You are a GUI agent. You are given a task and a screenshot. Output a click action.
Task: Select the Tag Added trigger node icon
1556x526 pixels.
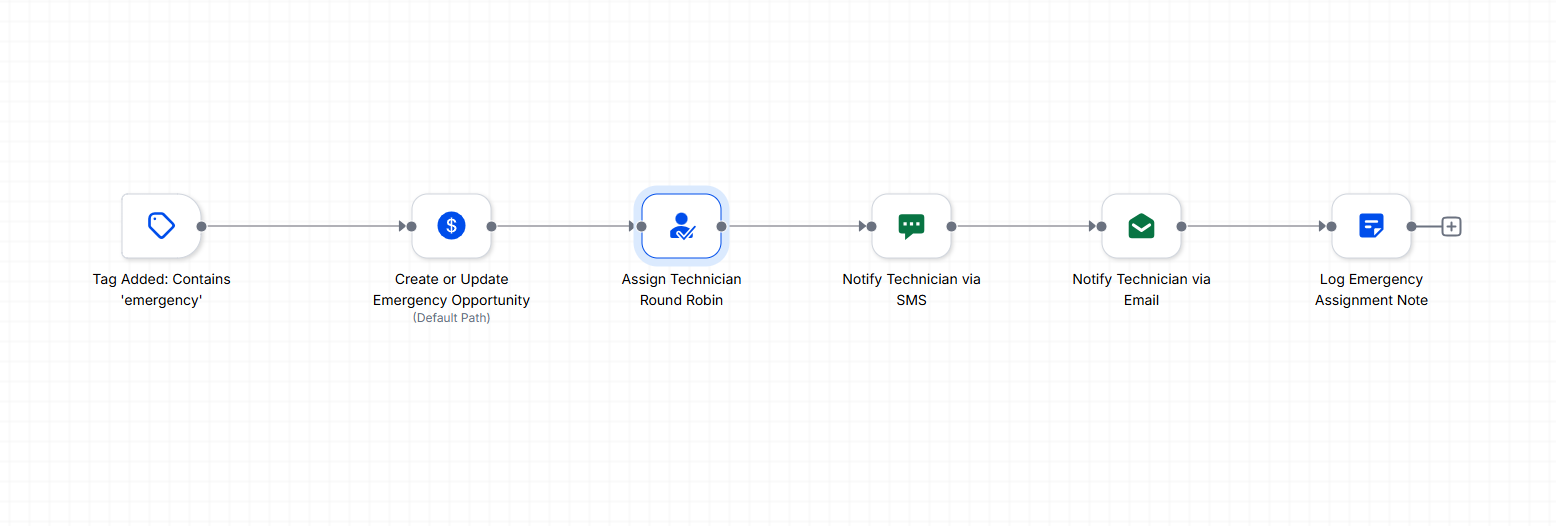[x=161, y=226]
